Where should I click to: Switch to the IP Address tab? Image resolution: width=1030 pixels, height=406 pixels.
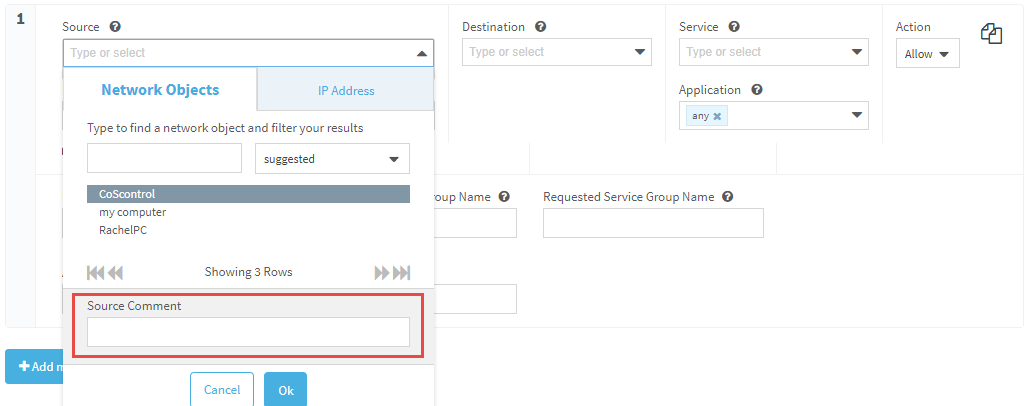[x=346, y=91]
